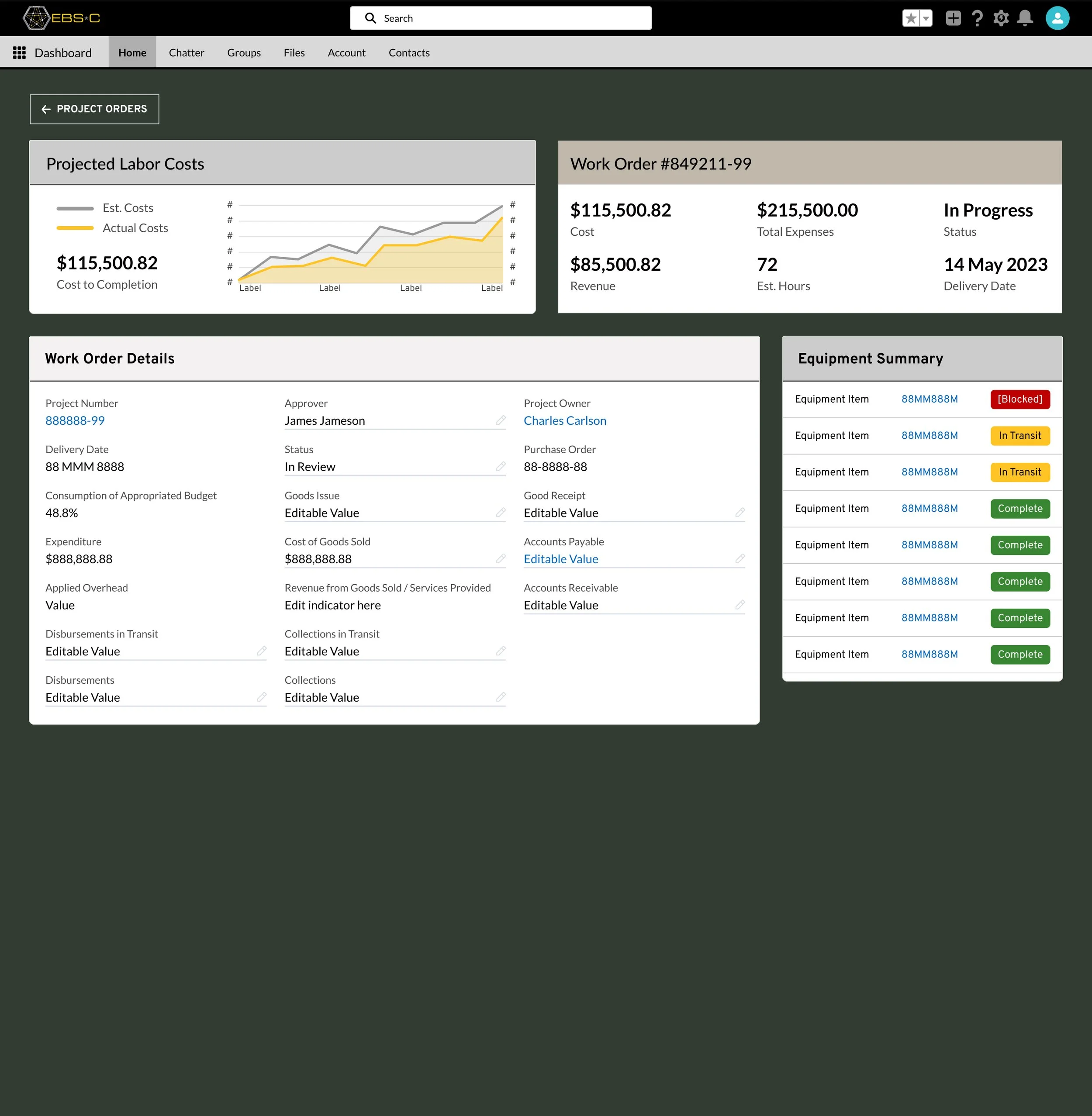
Task: Open the setup gear icon
Action: point(1002,18)
